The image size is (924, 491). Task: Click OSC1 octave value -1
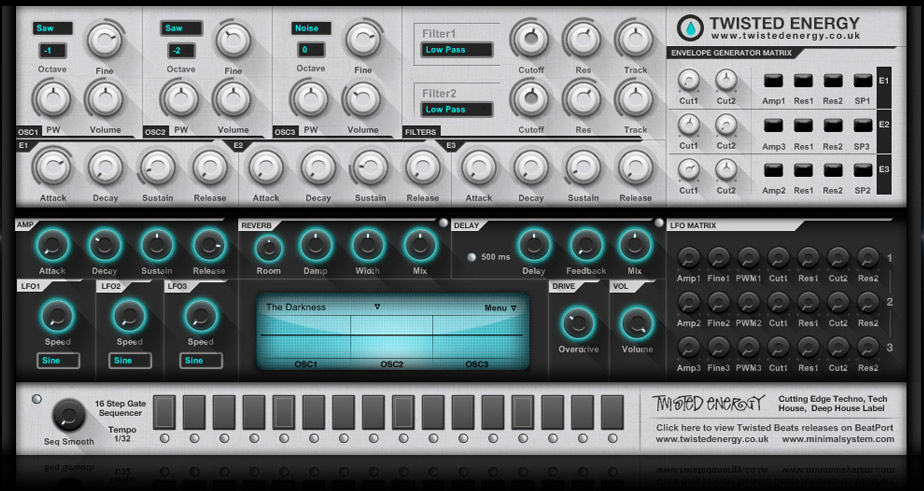tap(52, 51)
